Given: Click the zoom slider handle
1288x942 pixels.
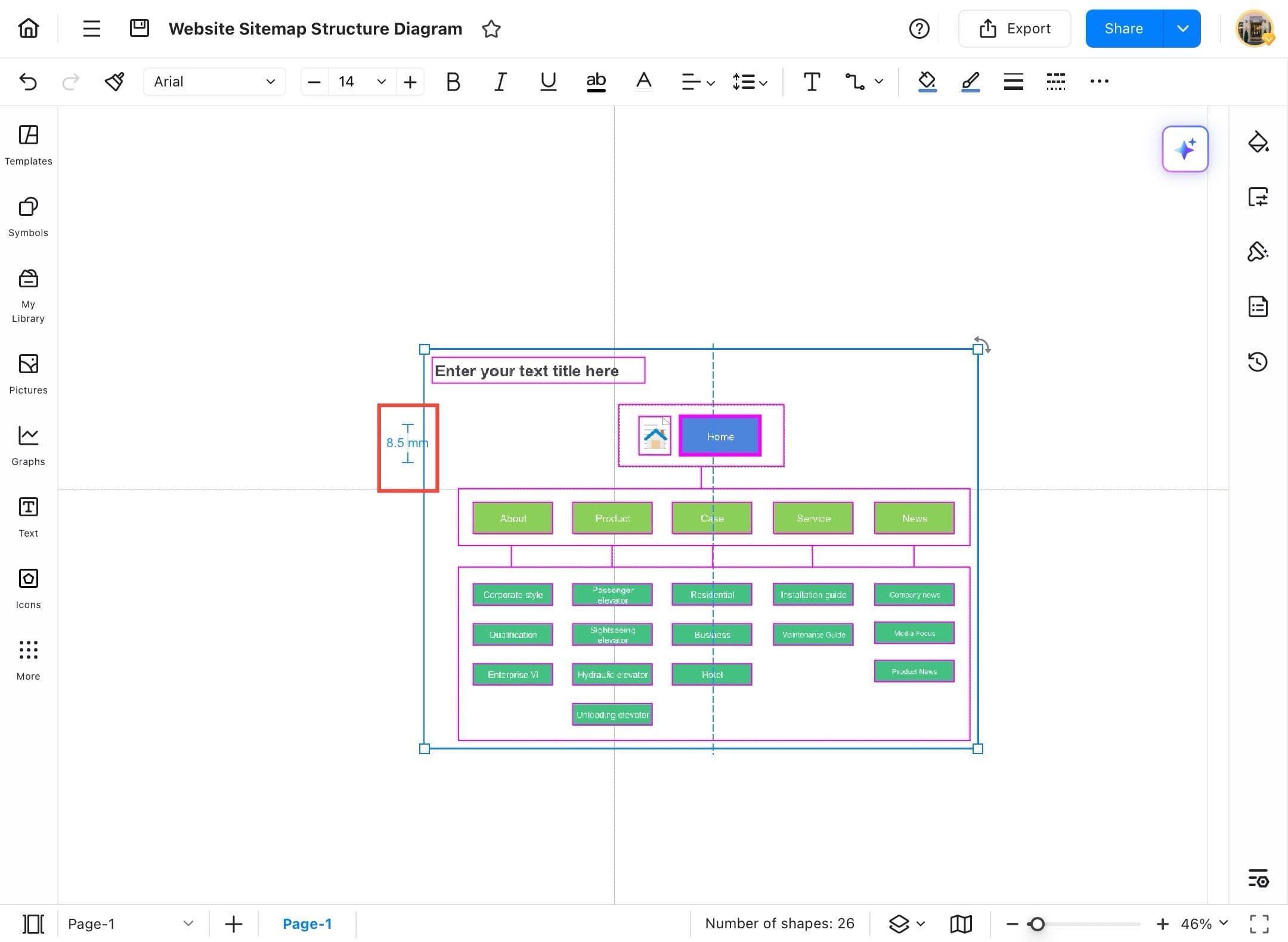Looking at the screenshot, I should click(1037, 924).
